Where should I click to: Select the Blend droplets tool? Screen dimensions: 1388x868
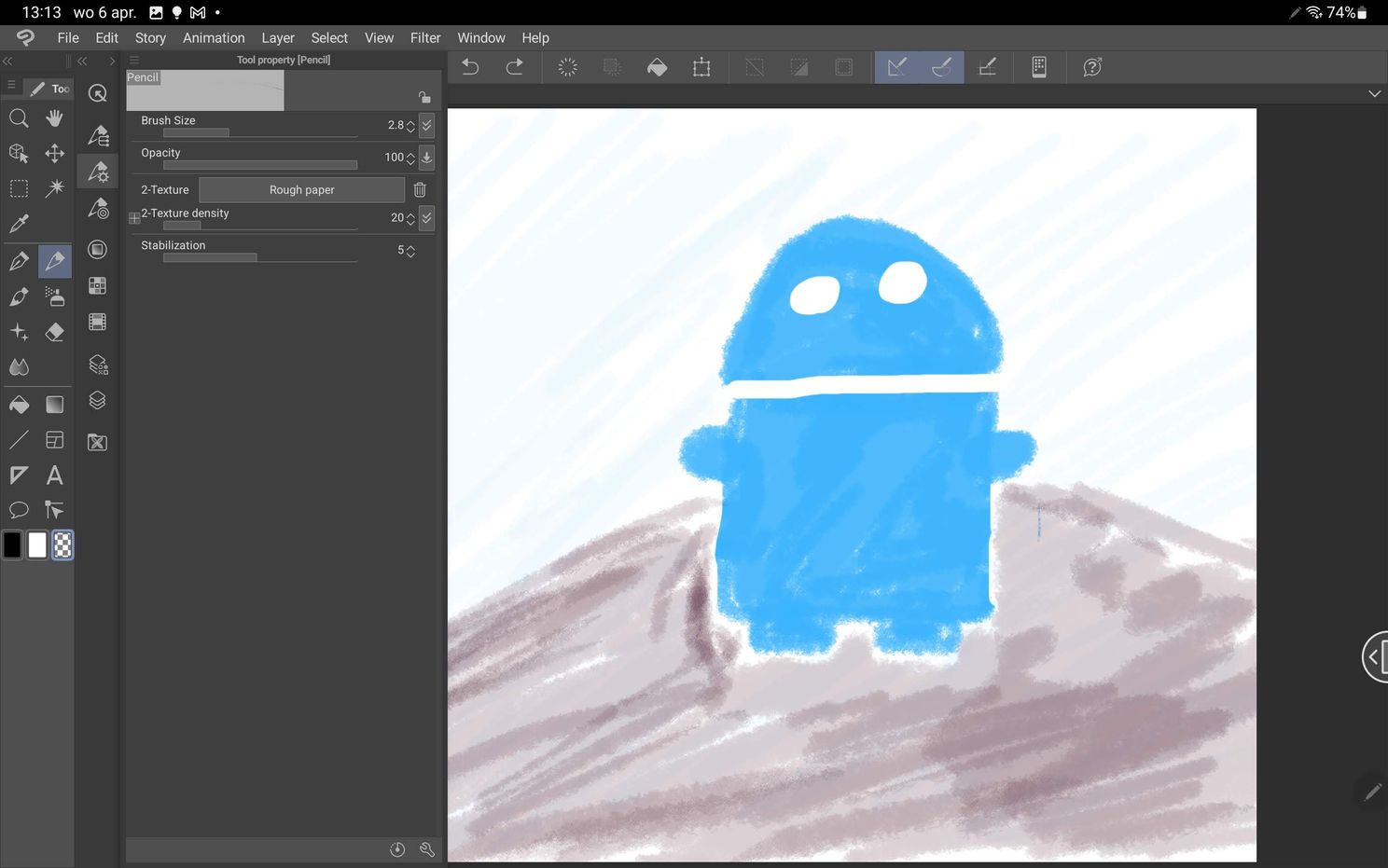[x=19, y=367]
